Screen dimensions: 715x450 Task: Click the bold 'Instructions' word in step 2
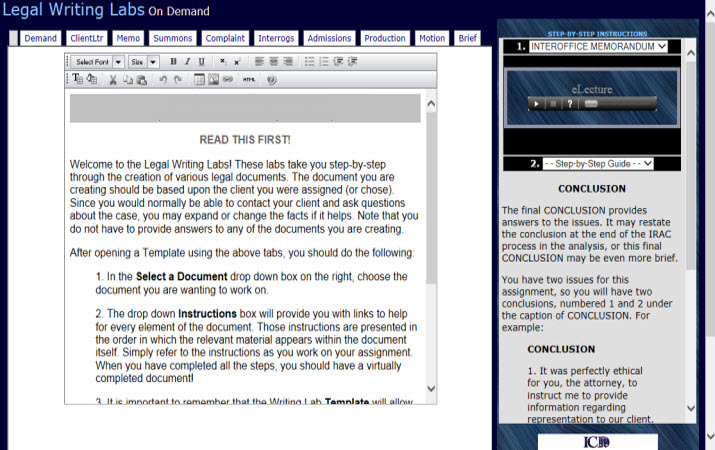[207, 314]
